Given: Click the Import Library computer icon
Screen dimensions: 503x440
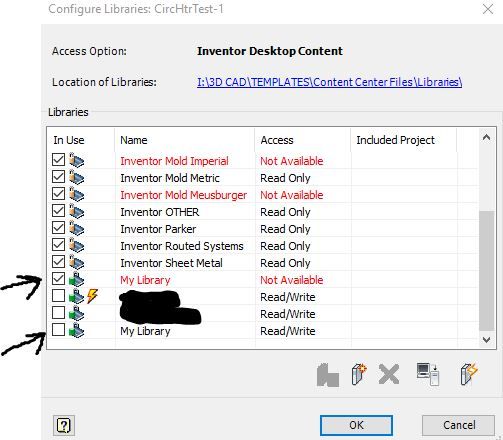Looking at the screenshot, I should pyautogui.click(x=428, y=374).
